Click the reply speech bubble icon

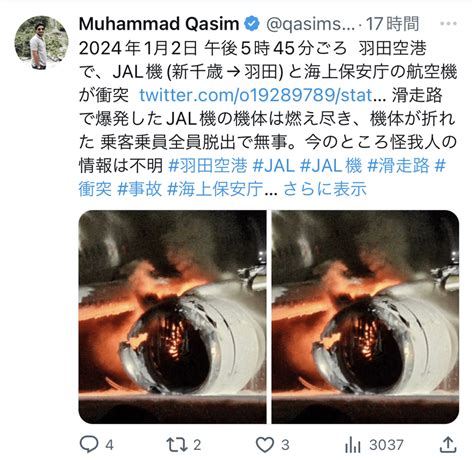point(89,444)
